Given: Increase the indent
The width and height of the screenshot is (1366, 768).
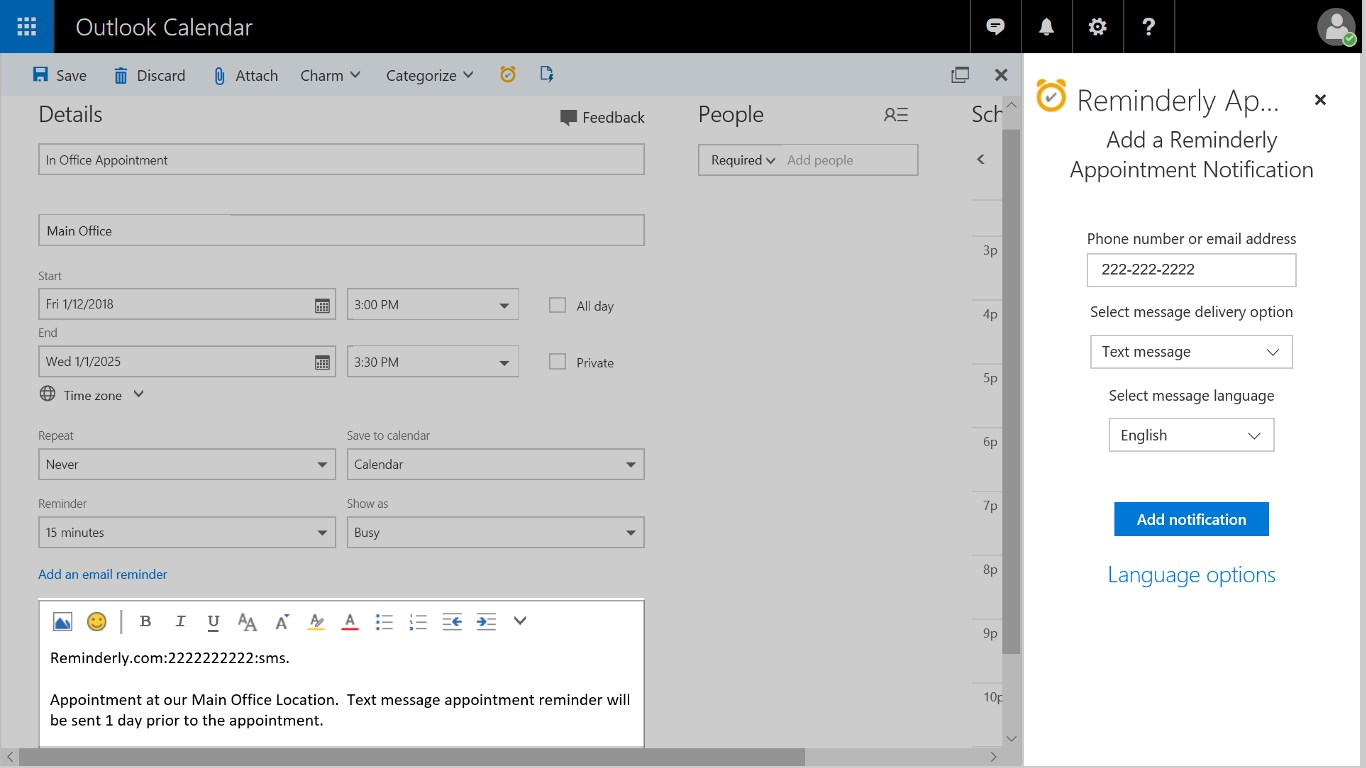Looking at the screenshot, I should tap(486, 622).
